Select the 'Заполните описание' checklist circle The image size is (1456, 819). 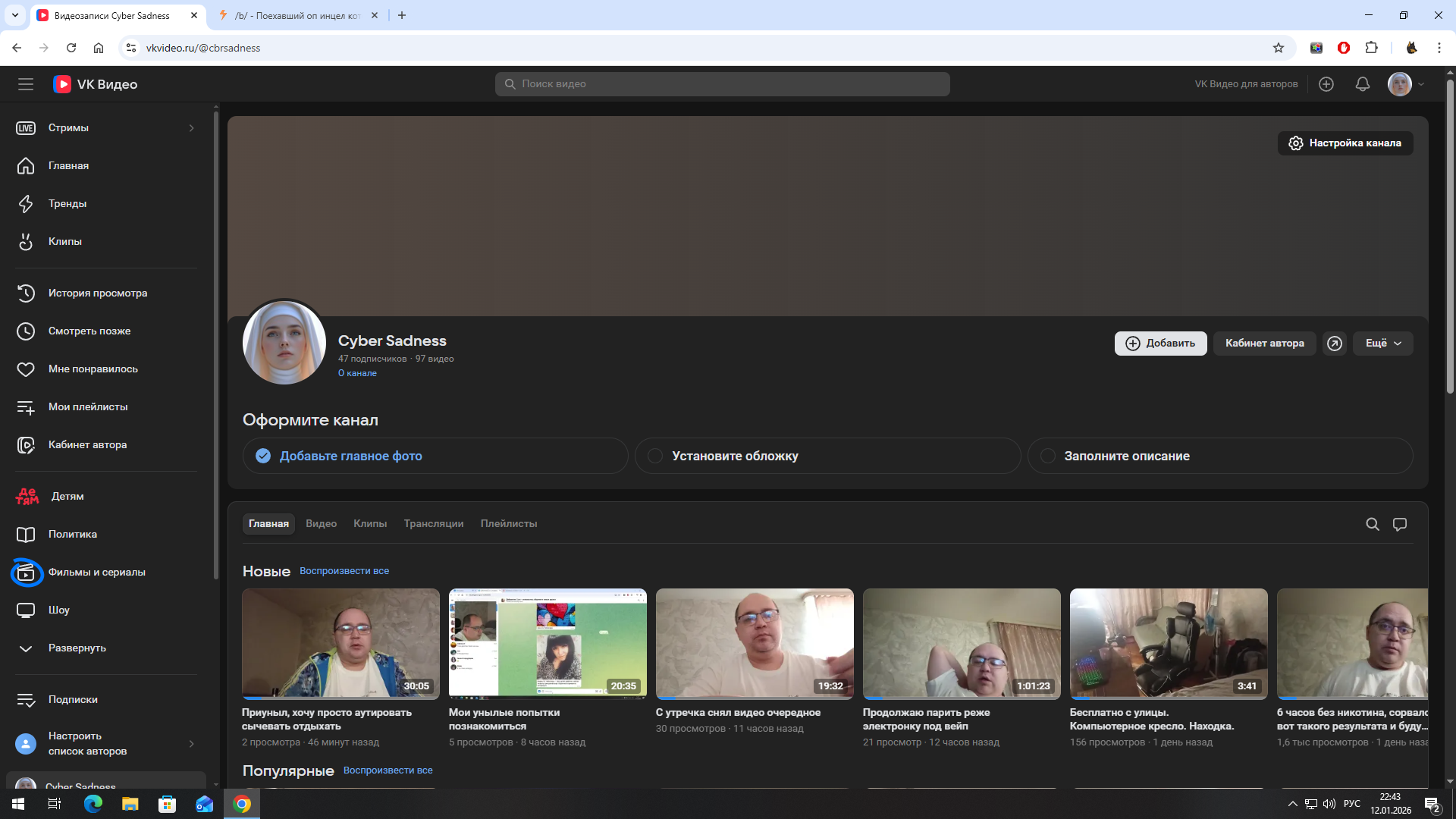1047,456
